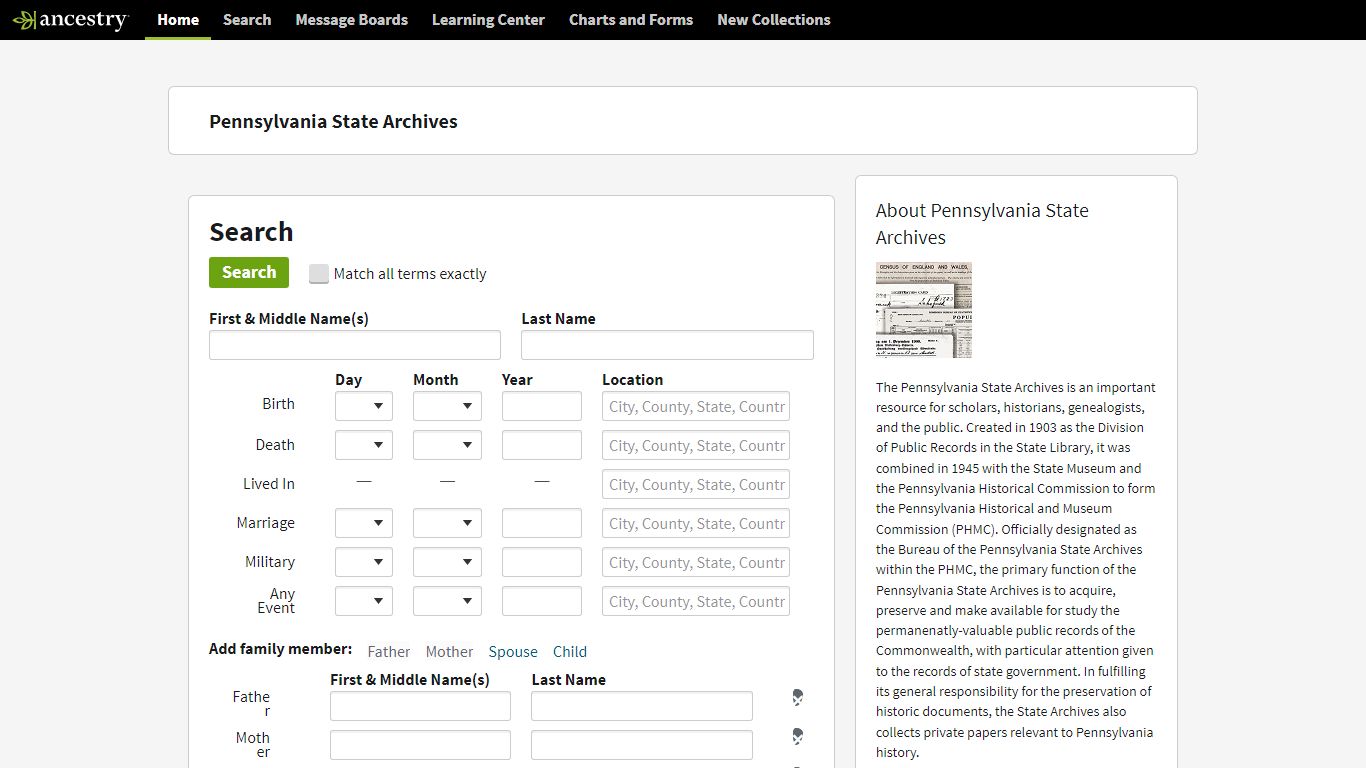
Task: Click the Military Location field
Action: point(696,562)
